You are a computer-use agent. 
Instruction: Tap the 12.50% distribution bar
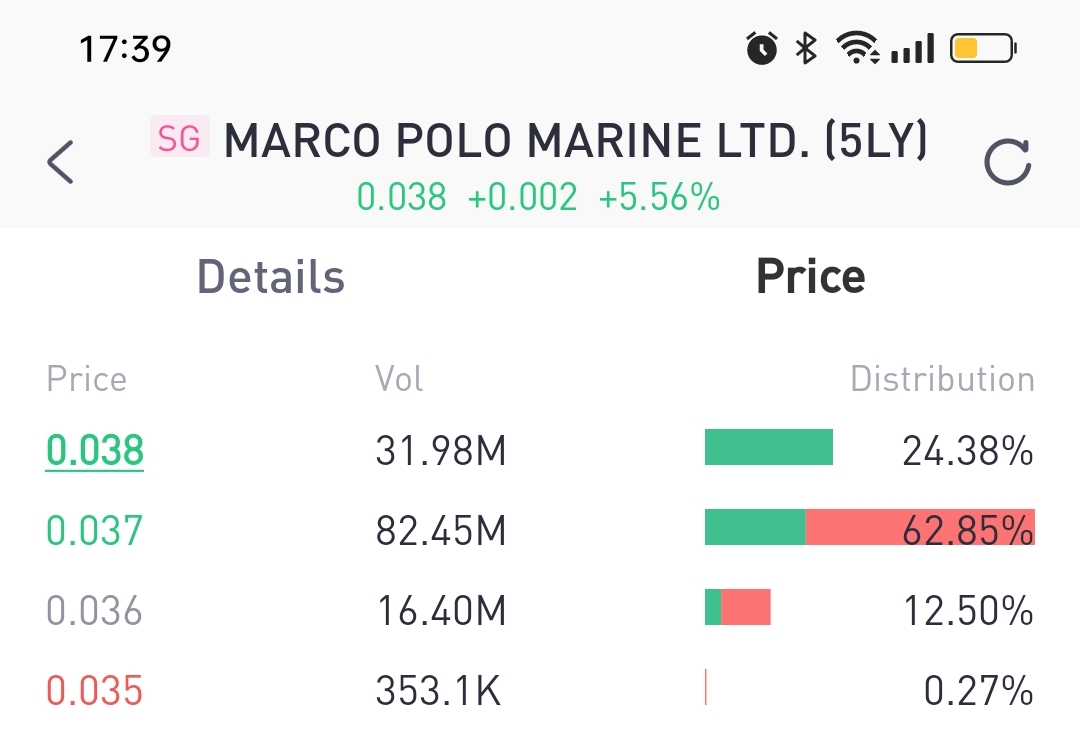[738, 607]
